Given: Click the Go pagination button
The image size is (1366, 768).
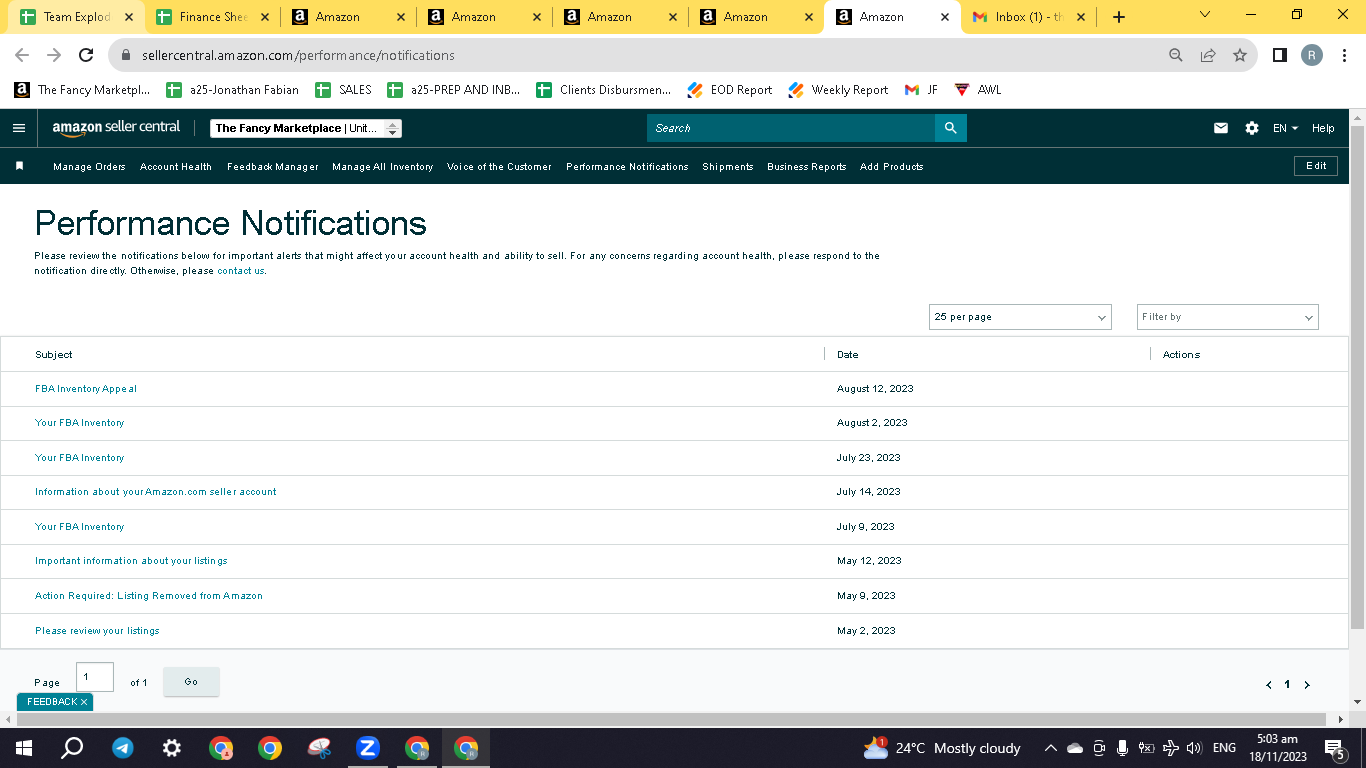Looking at the screenshot, I should click(191, 682).
